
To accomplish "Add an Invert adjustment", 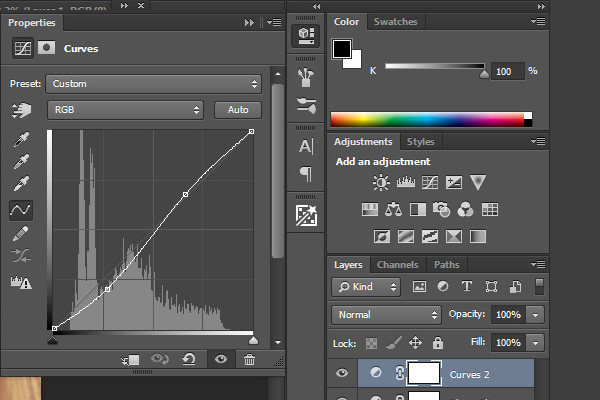I will point(382,237).
